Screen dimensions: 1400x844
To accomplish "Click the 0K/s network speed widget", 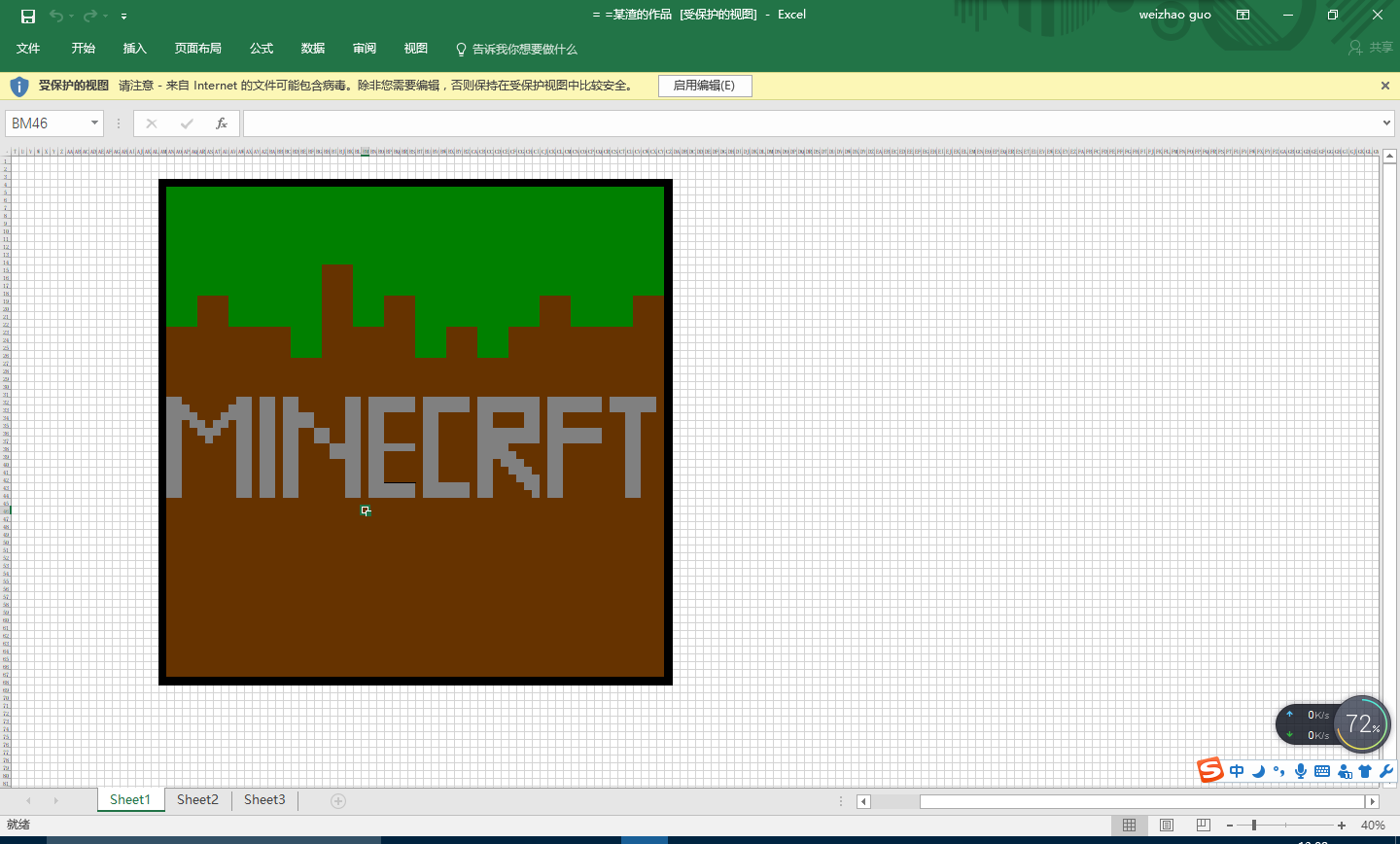I will pyautogui.click(x=1306, y=724).
